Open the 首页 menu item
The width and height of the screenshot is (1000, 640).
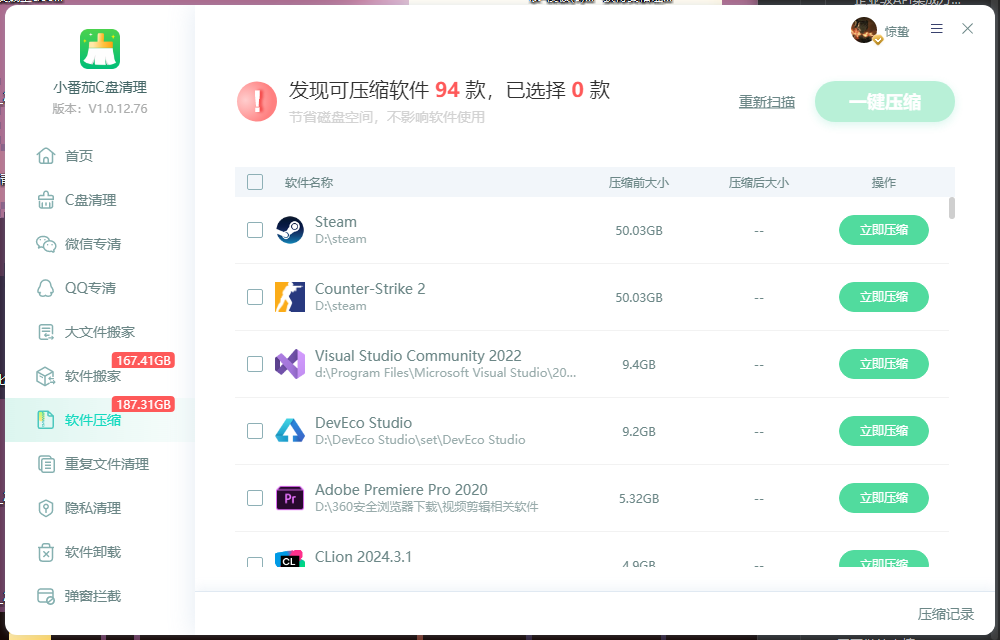pos(100,156)
